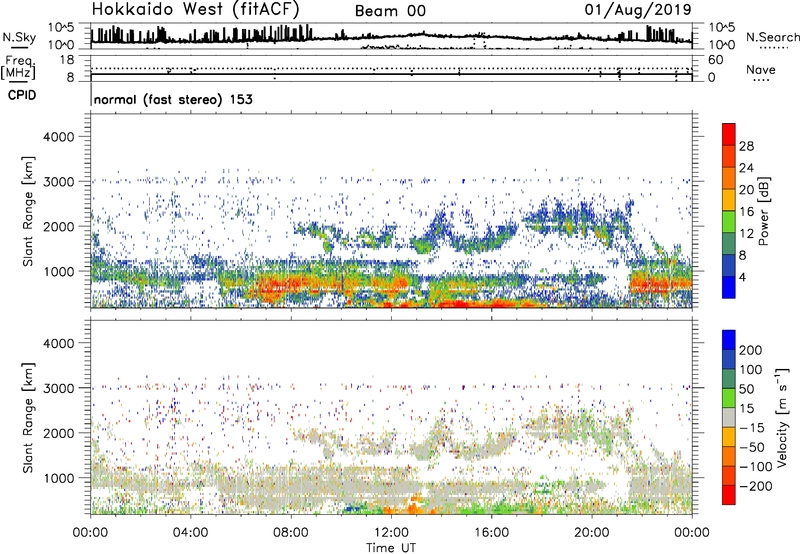Viewport: 800px width, 554px height.
Task: Click the "12:00" time axis label
Action: click(391, 533)
